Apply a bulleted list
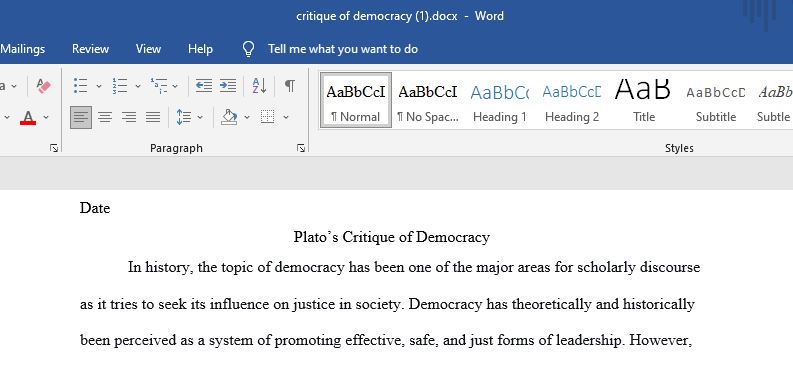This screenshot has width=793, height=365. point(80,86)
